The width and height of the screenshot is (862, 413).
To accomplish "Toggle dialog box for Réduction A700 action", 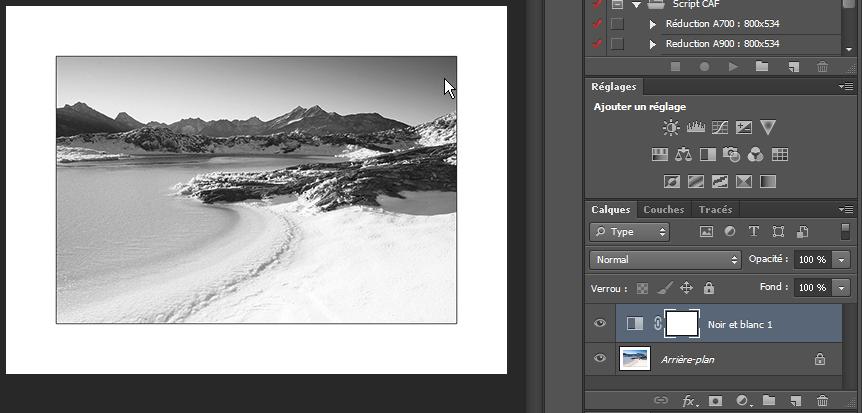I will (617, 24).
